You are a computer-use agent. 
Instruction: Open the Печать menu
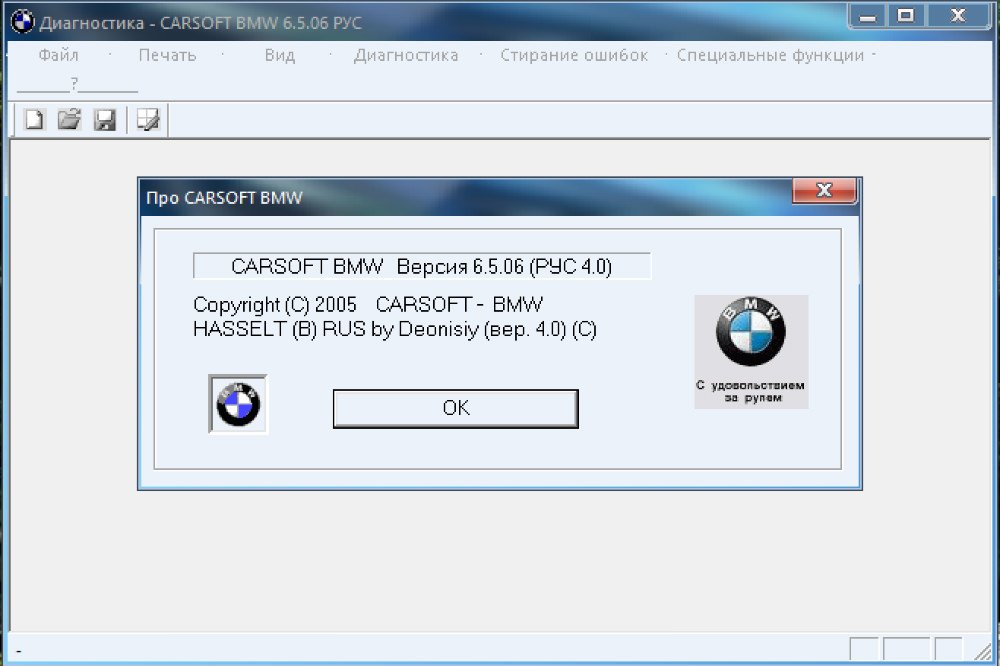pyautogui.click(x=167, y=56)
